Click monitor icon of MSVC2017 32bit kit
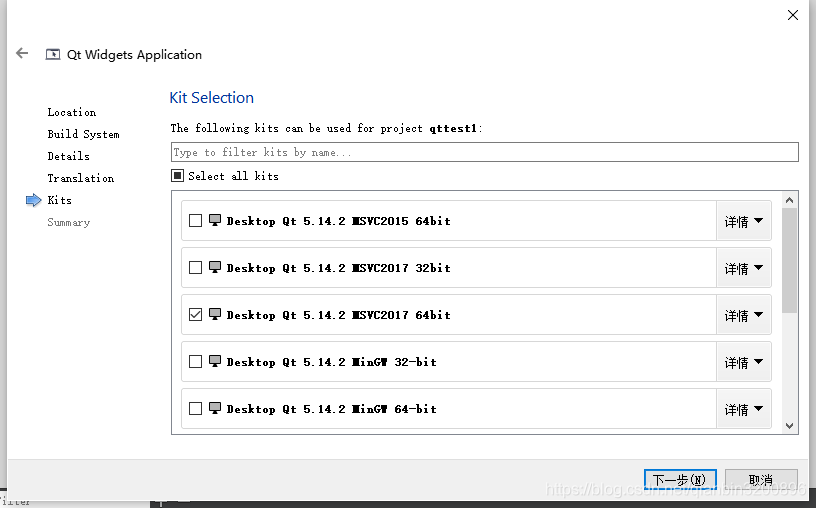The image size is (816, 508). point(215,267)
